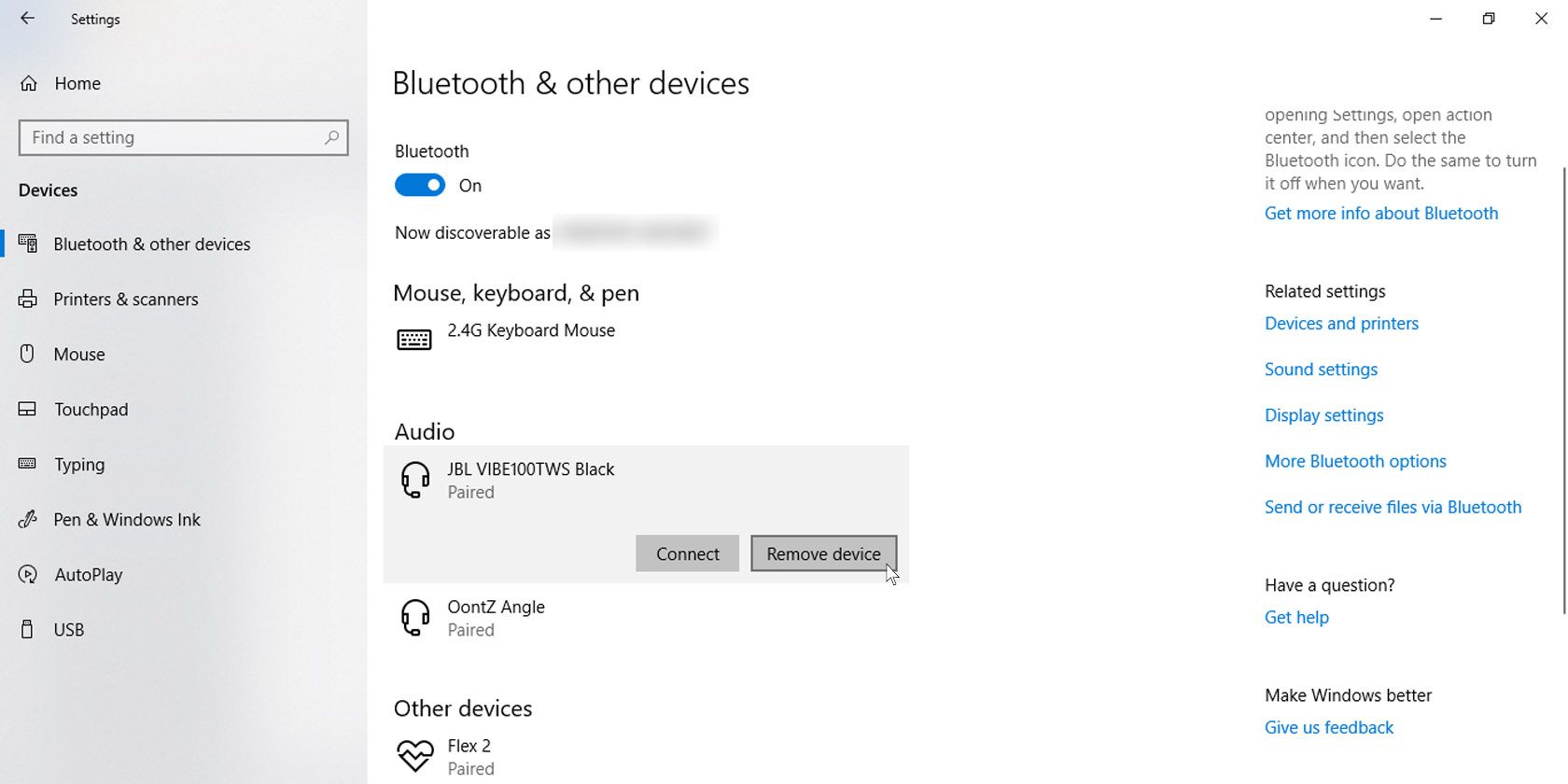The image size is (1568, 784).
Task: Click Remove device for the JBL headphones
Action: tap(822, 553)
